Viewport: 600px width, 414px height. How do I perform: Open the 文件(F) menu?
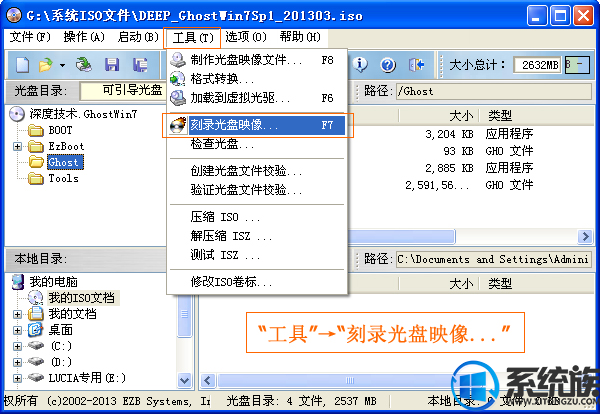click(x=30, y=37)
